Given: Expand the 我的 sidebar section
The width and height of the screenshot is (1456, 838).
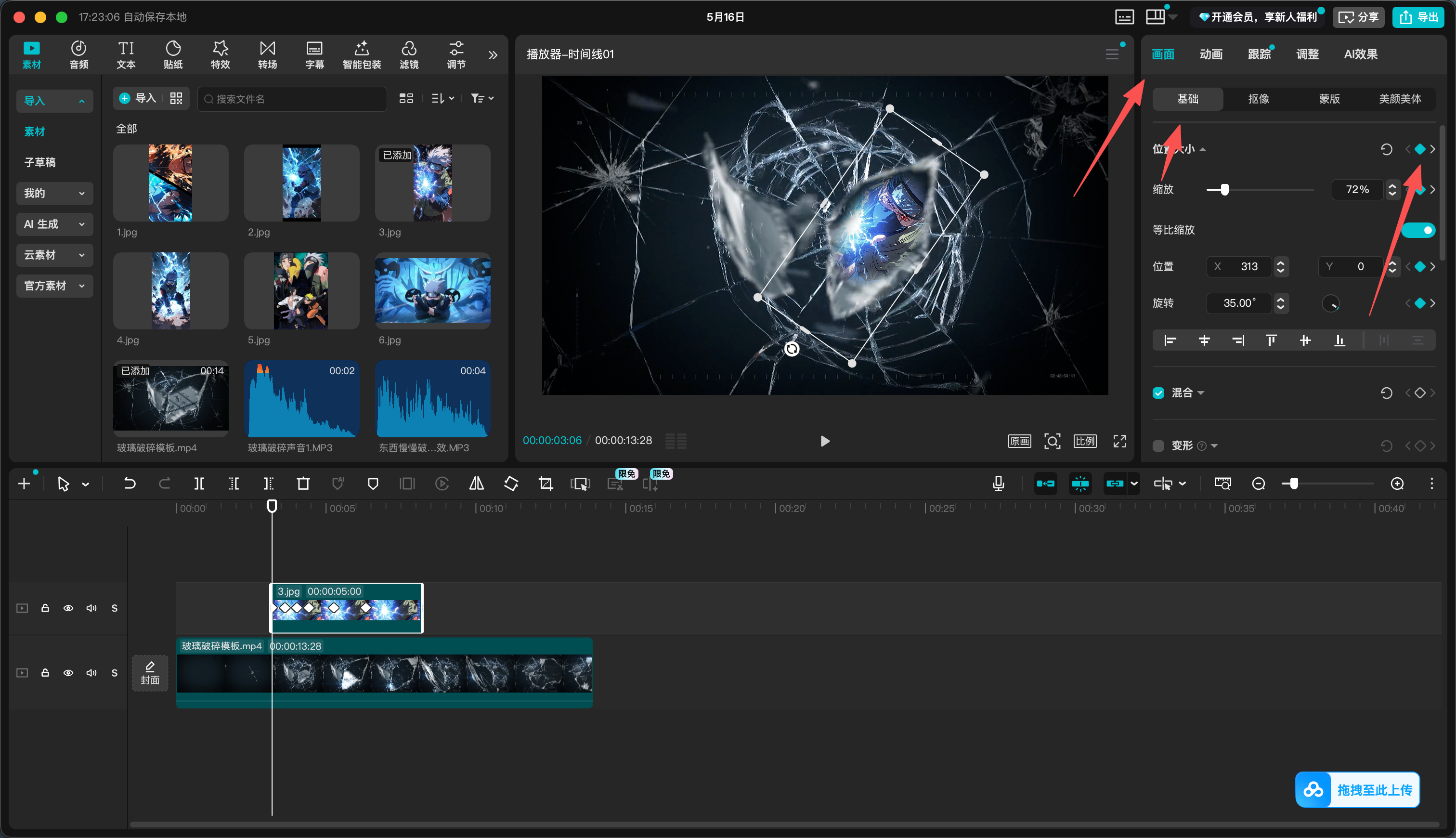Looking at the screenshot, I should point(55,194).
